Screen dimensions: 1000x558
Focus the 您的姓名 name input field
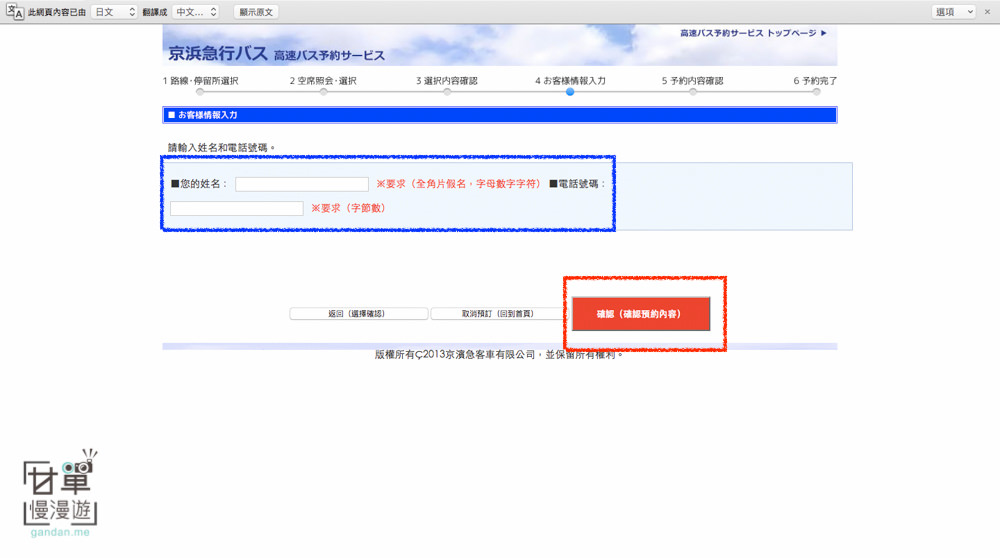(302, 184)
